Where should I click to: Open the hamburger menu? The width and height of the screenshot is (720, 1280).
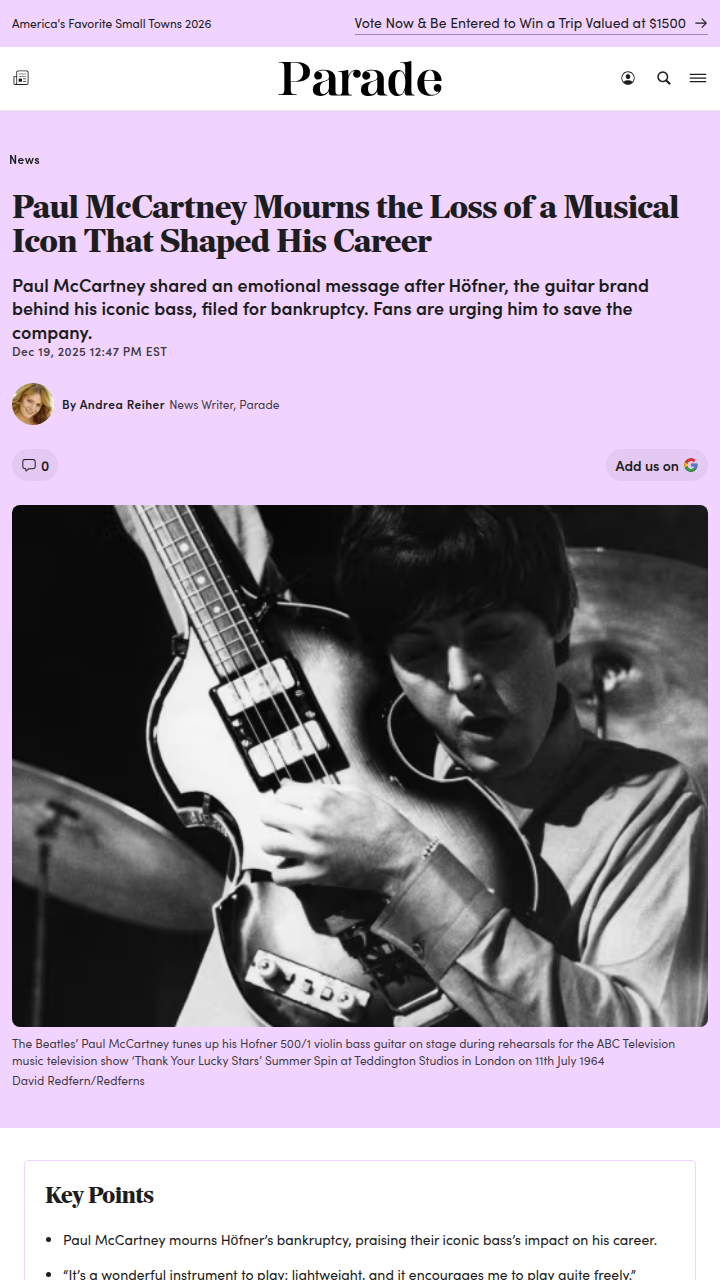click(x=698, y=78)
